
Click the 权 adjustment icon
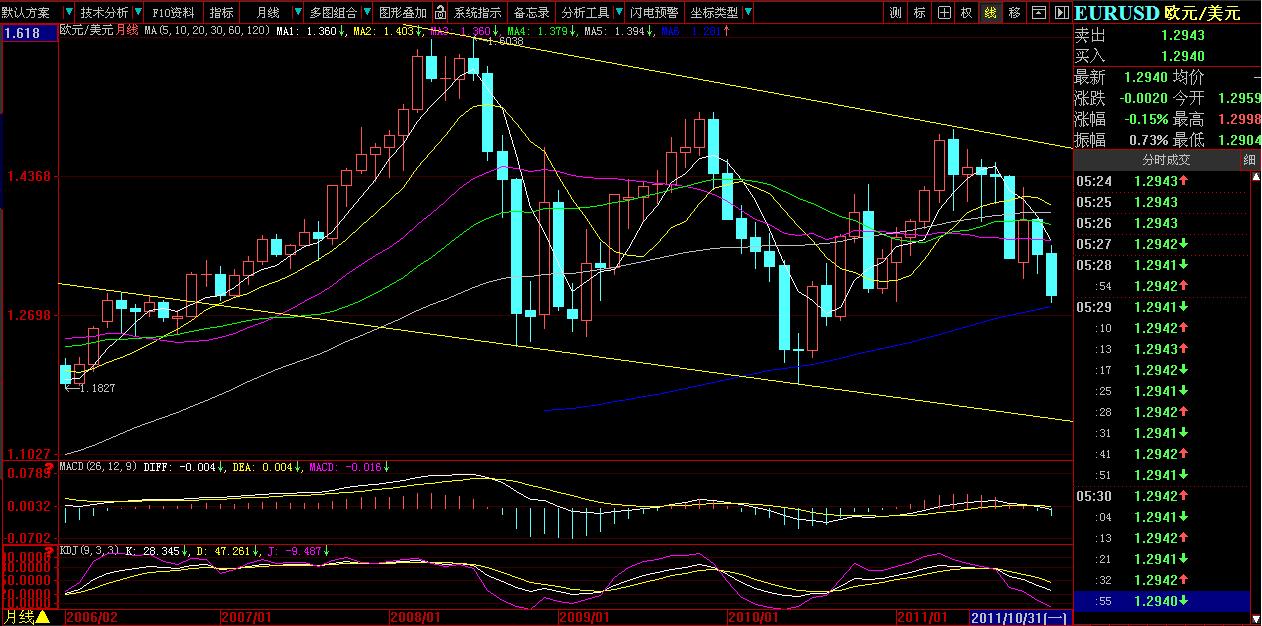tap(966, 12)
